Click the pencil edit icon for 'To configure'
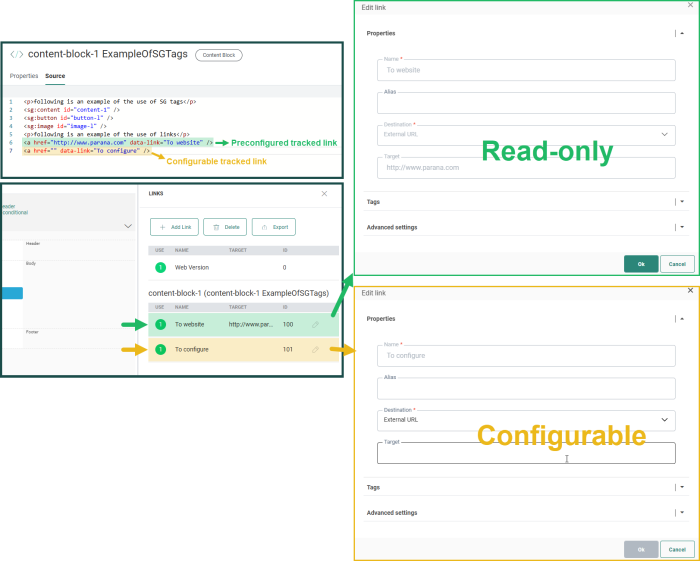The image size is (700, 561). coord(315,349)
